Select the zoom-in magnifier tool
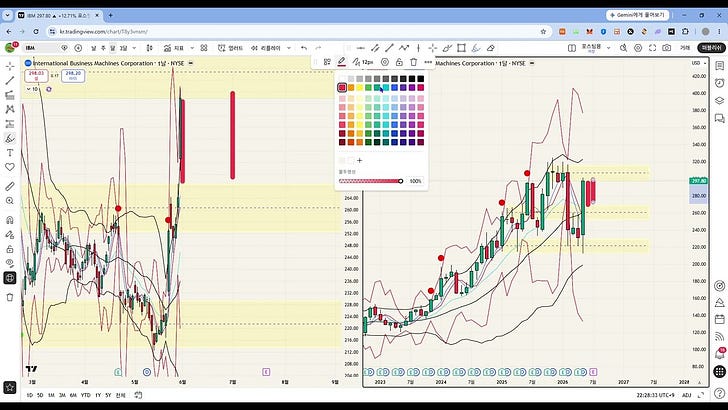 [10, 201]
